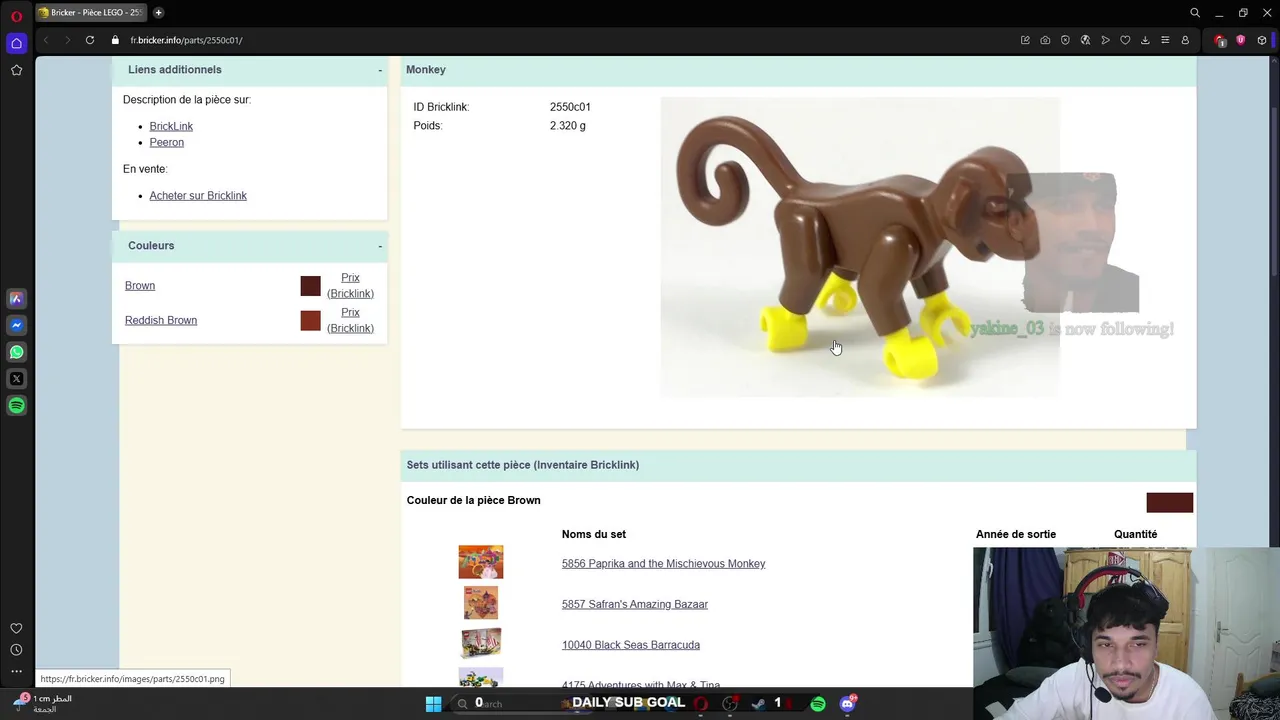Click thumbnail of set 5857
The width and height of the screenshot is (1280, 720).
481,603
